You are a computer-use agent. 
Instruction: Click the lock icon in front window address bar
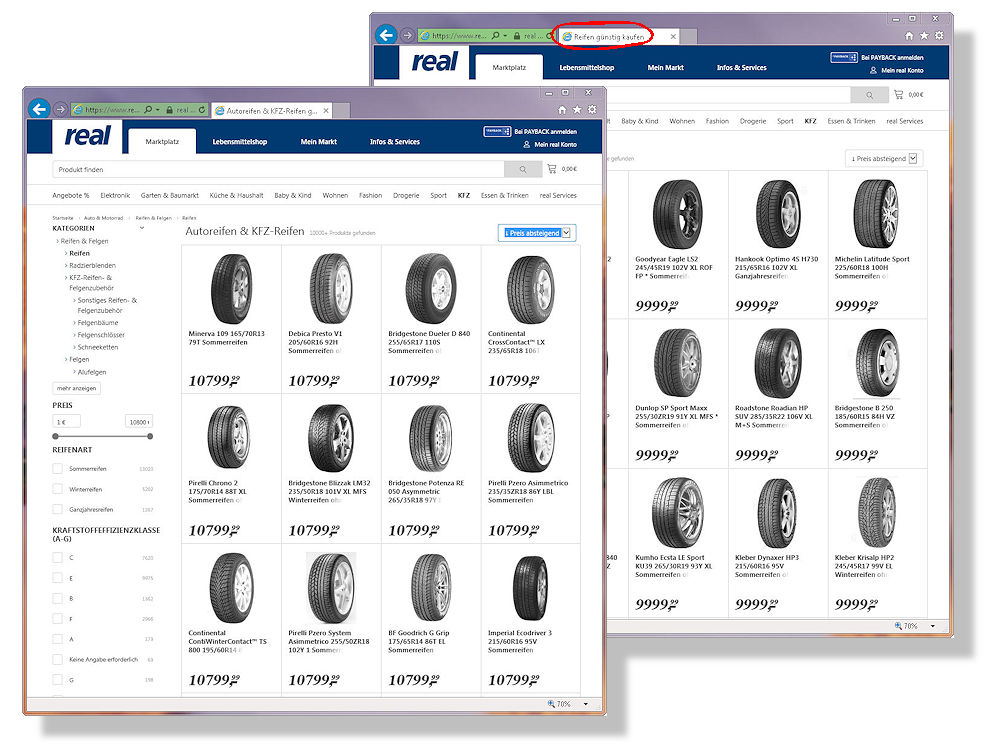[x=170, y=110]
